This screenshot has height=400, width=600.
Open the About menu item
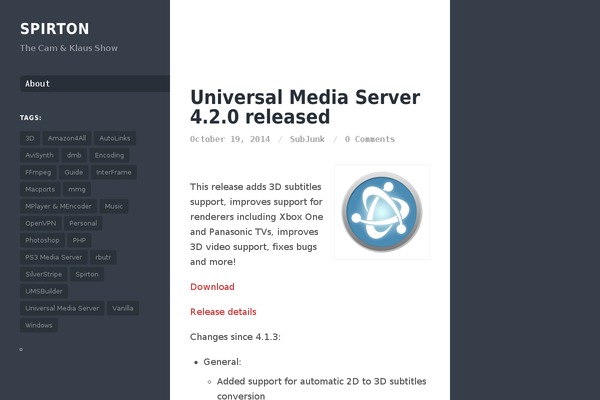[x=95, y=83]
